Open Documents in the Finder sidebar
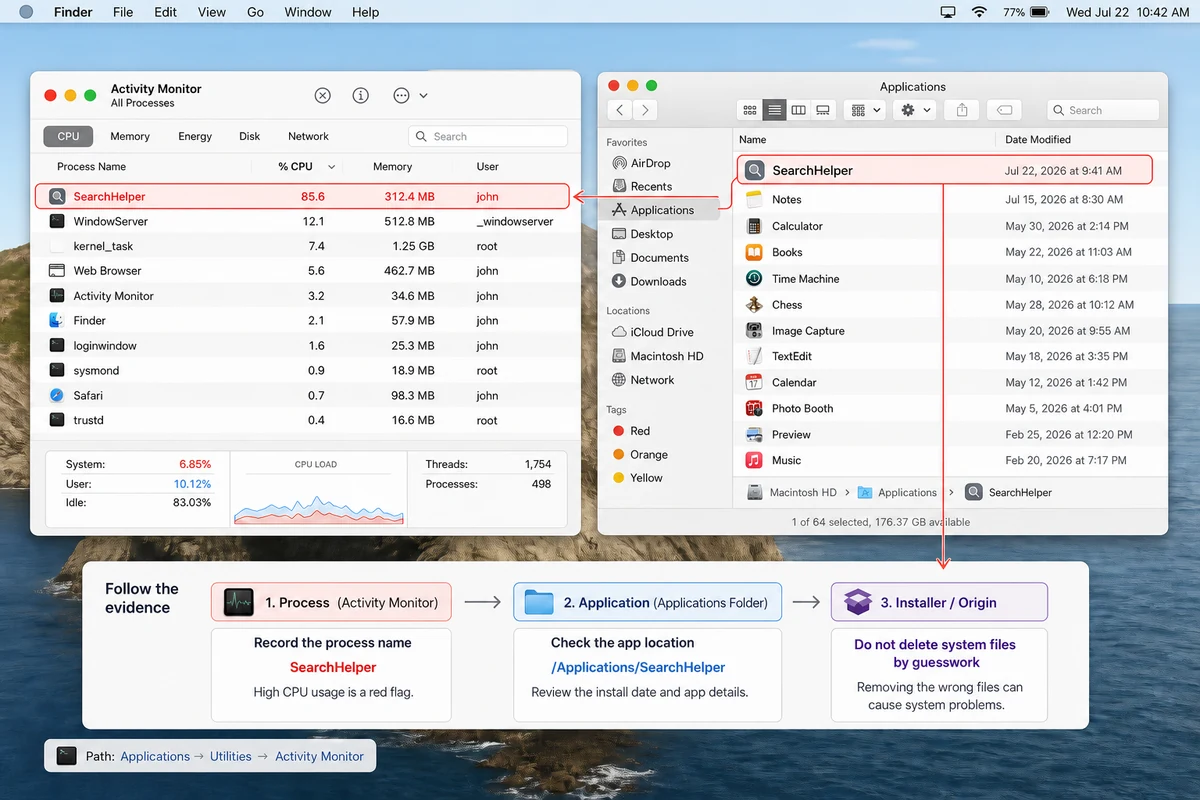1200x800 pixels. 659,257
